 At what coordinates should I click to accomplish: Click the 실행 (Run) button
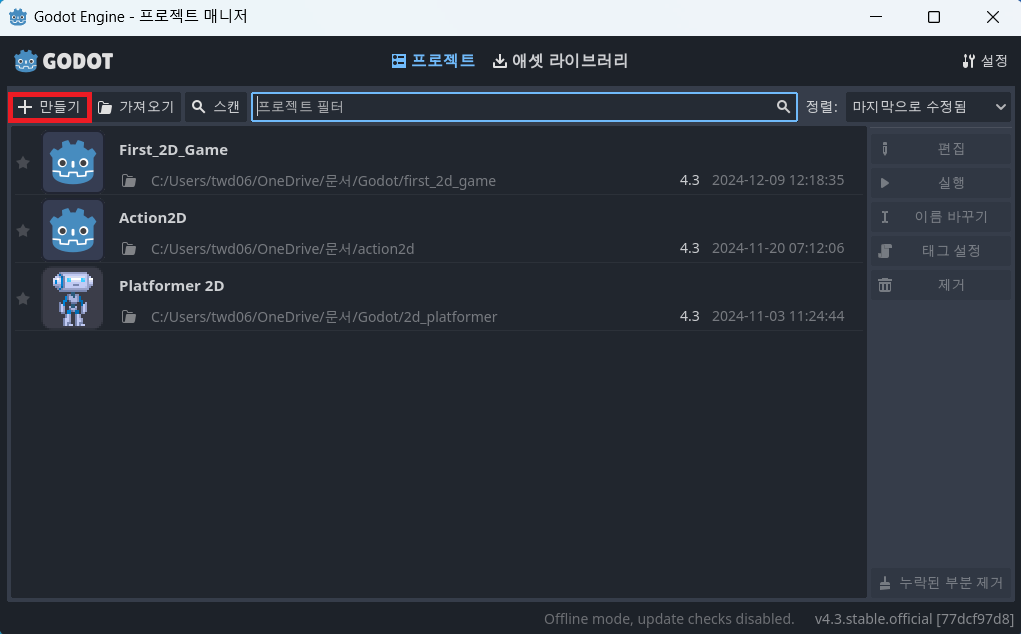pyautogui.click(x=941, y=183)
